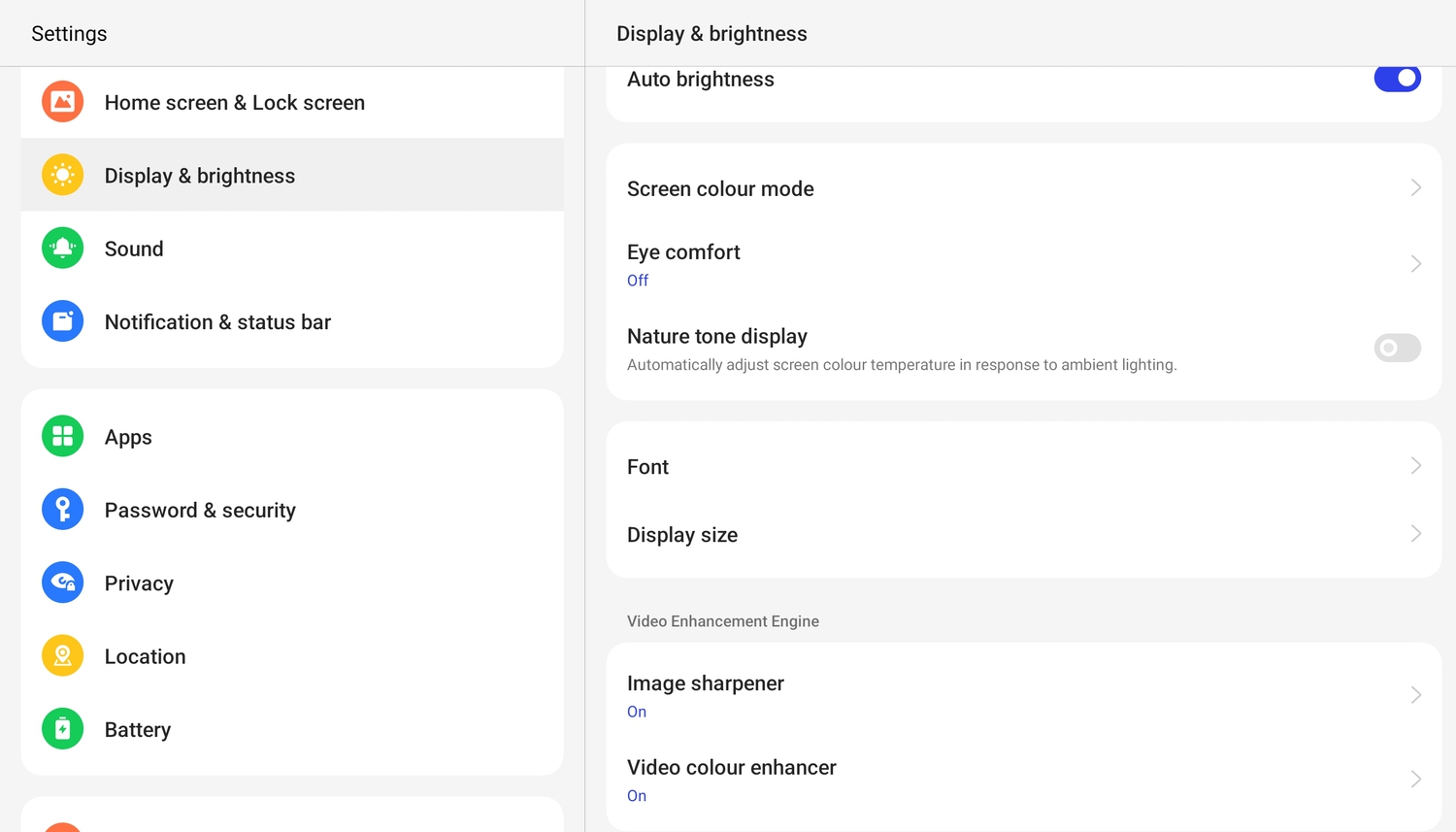
Task: Click the Privacy icon
Action: (62, 582)
